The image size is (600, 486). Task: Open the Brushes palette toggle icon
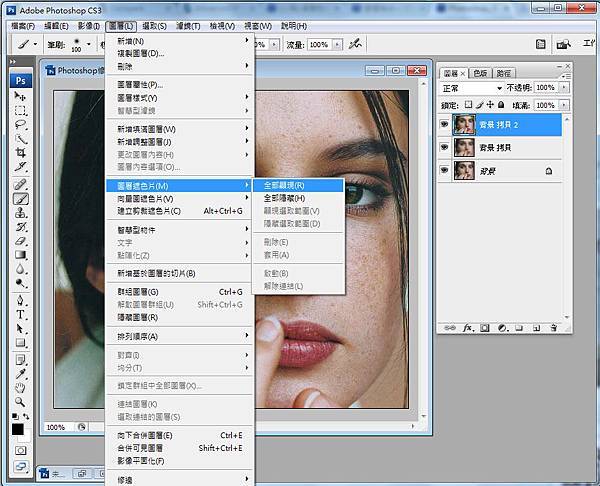(x=540, y=44)
